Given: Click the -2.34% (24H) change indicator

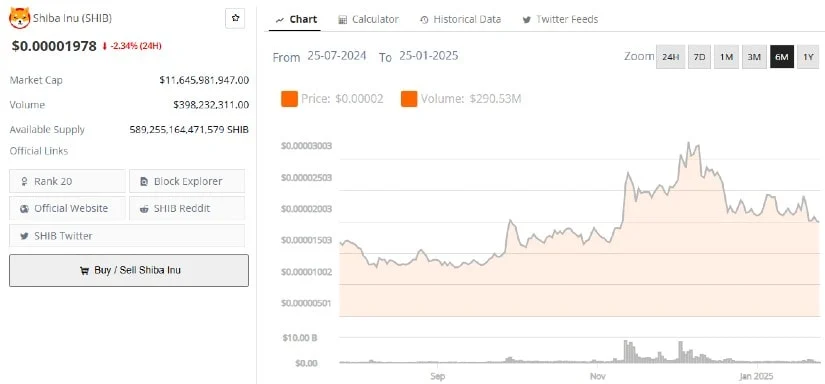Looking at the screenshot, I should click(x=132, y=46).
